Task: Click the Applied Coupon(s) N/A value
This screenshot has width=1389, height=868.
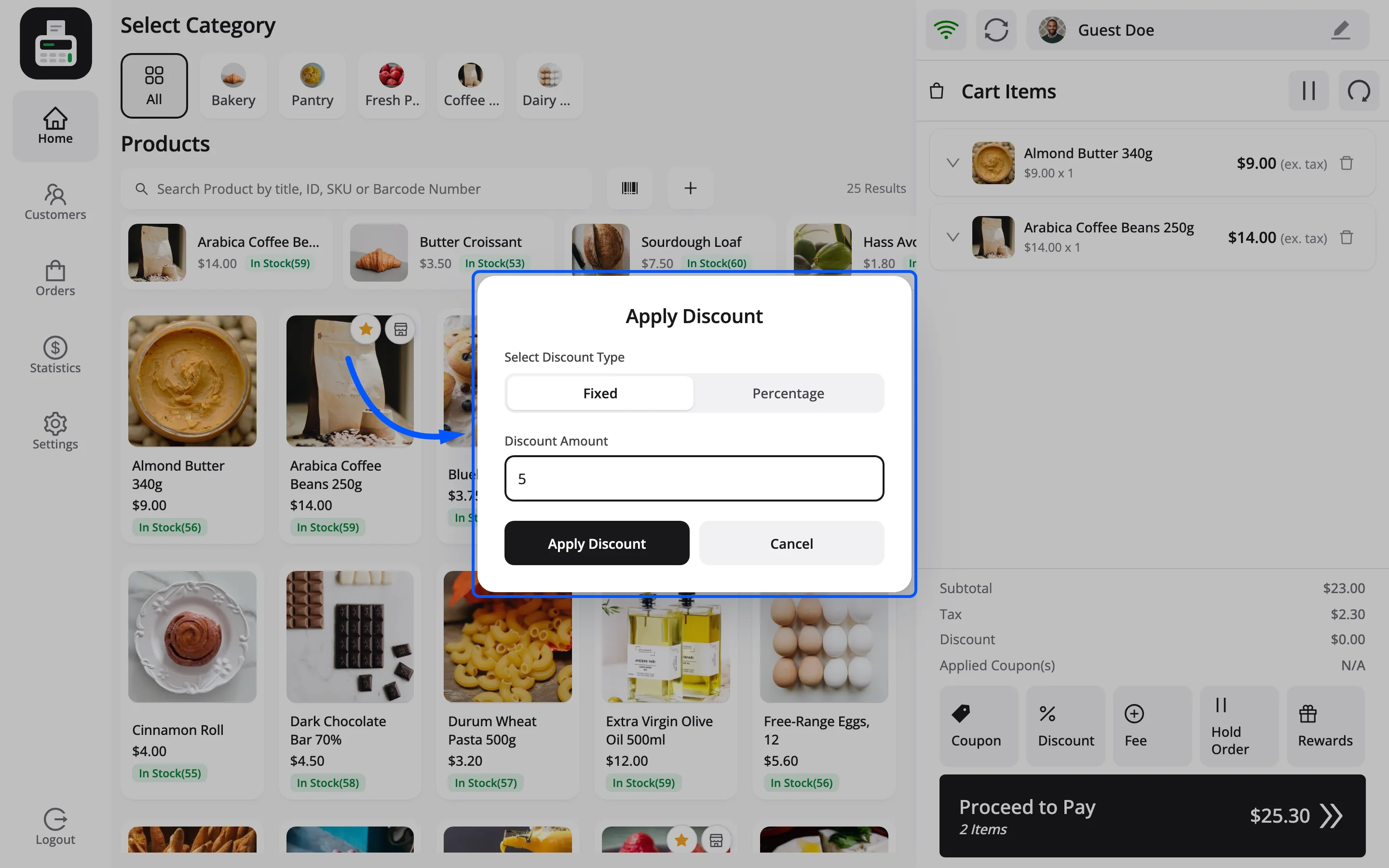Action: pyautogui.click(x=1353, y=665)
